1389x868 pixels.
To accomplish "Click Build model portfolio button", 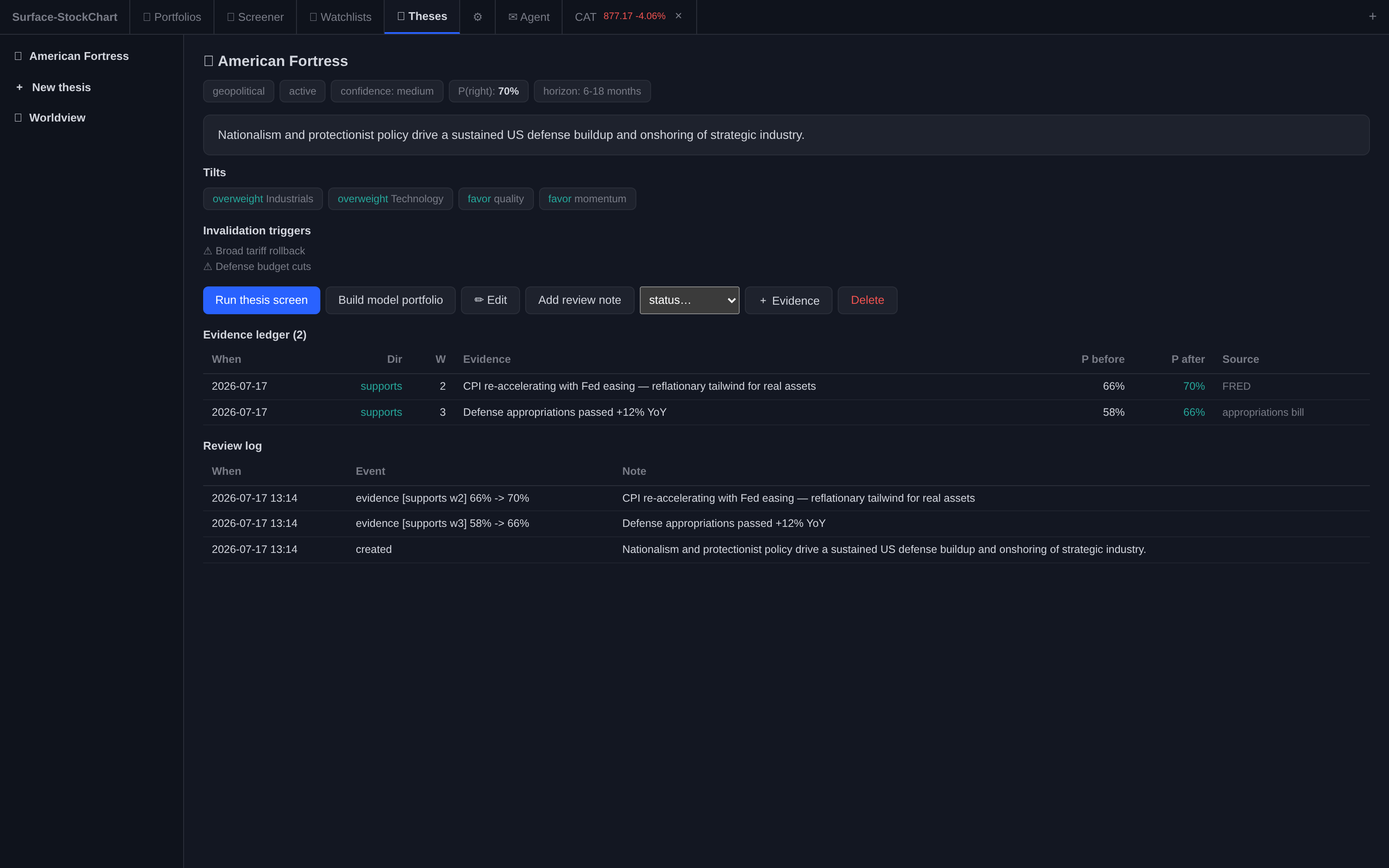I will [x=390, y=300].
